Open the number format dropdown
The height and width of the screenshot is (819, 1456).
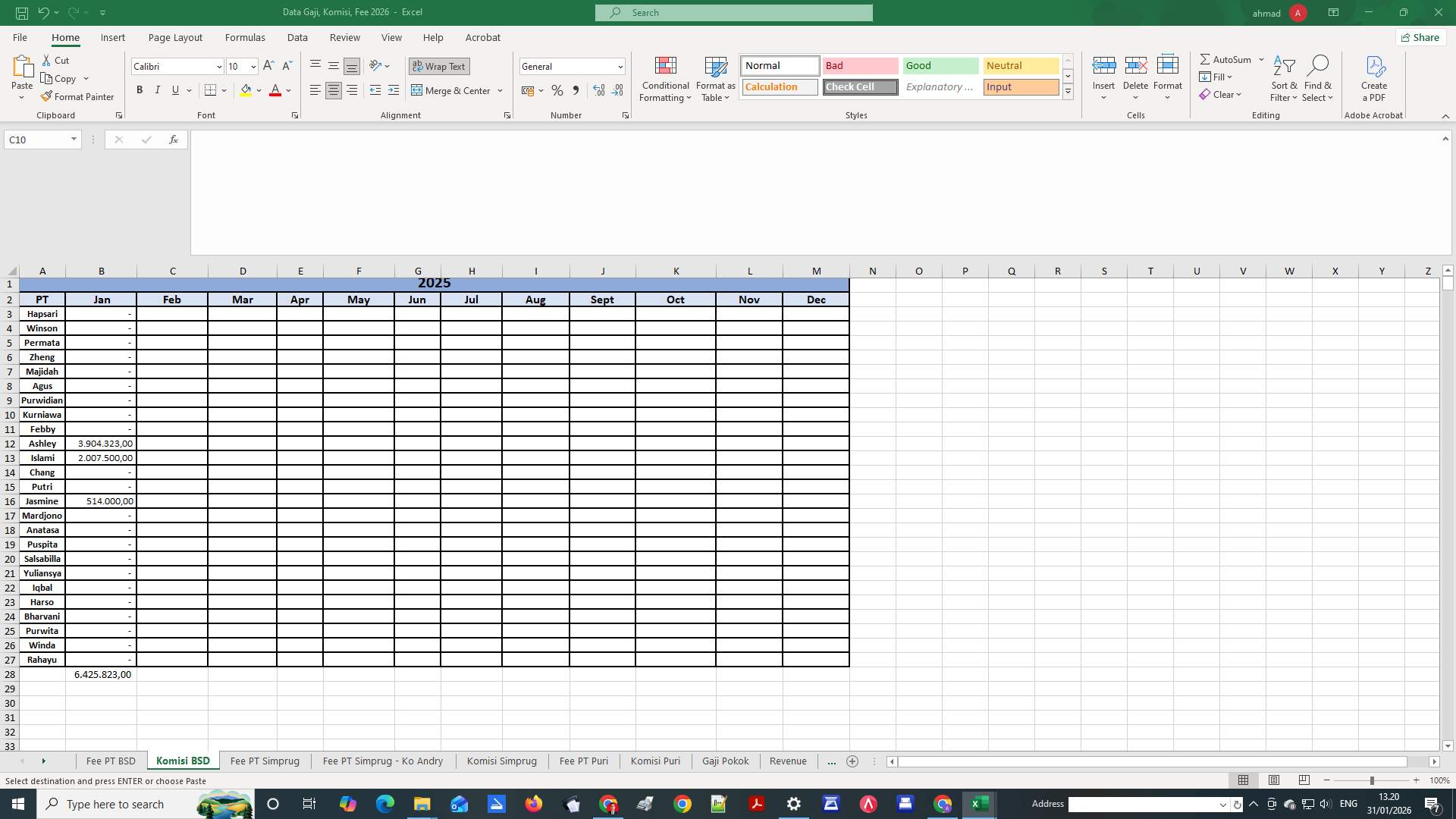[620, 66]
